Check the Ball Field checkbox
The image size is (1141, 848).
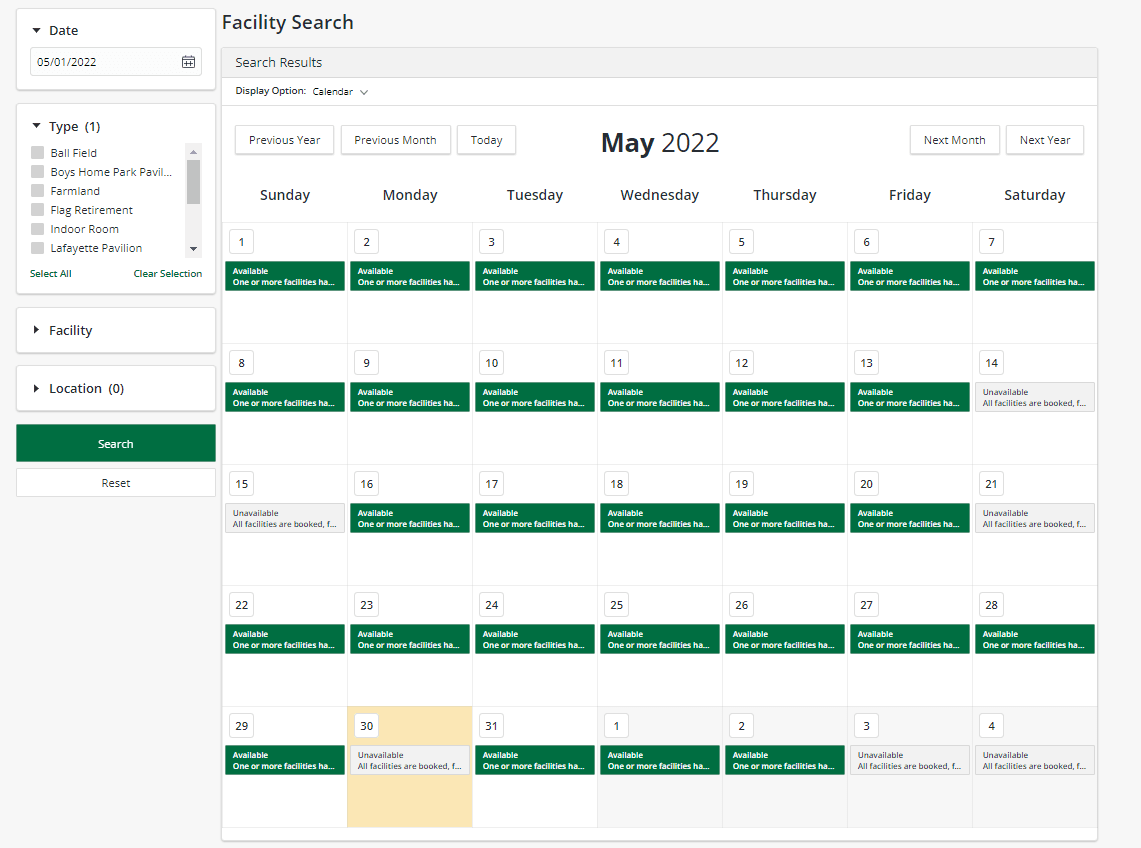coord(38,153)
